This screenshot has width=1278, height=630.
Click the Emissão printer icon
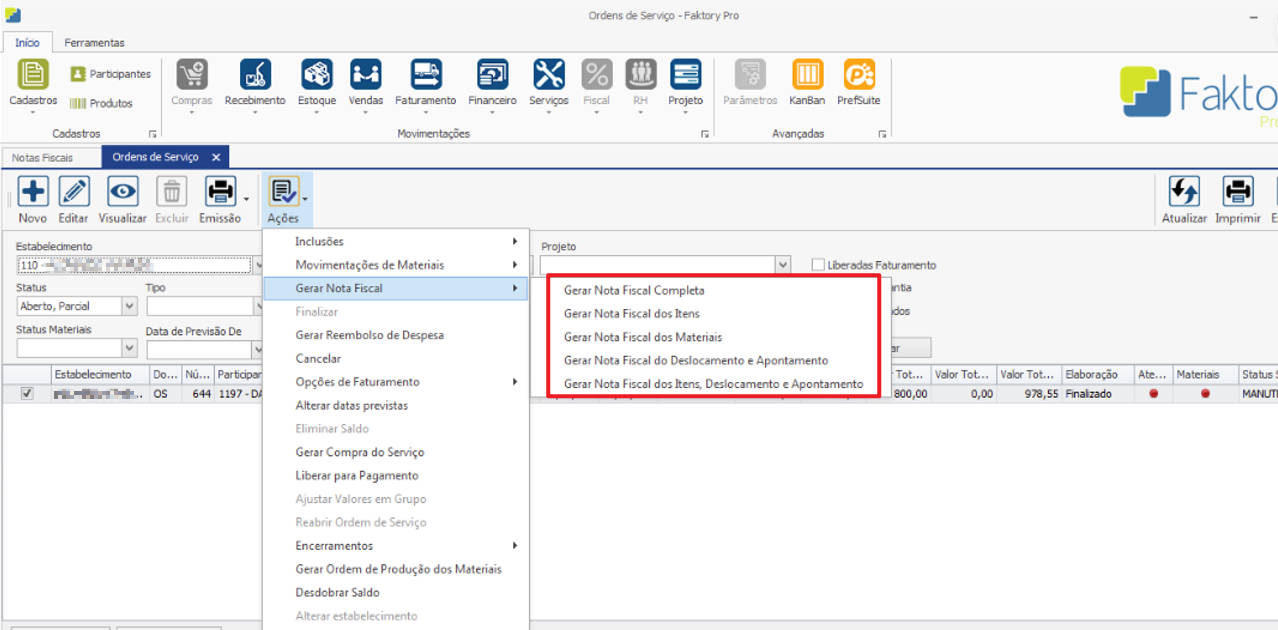click(x=220, y=192)
